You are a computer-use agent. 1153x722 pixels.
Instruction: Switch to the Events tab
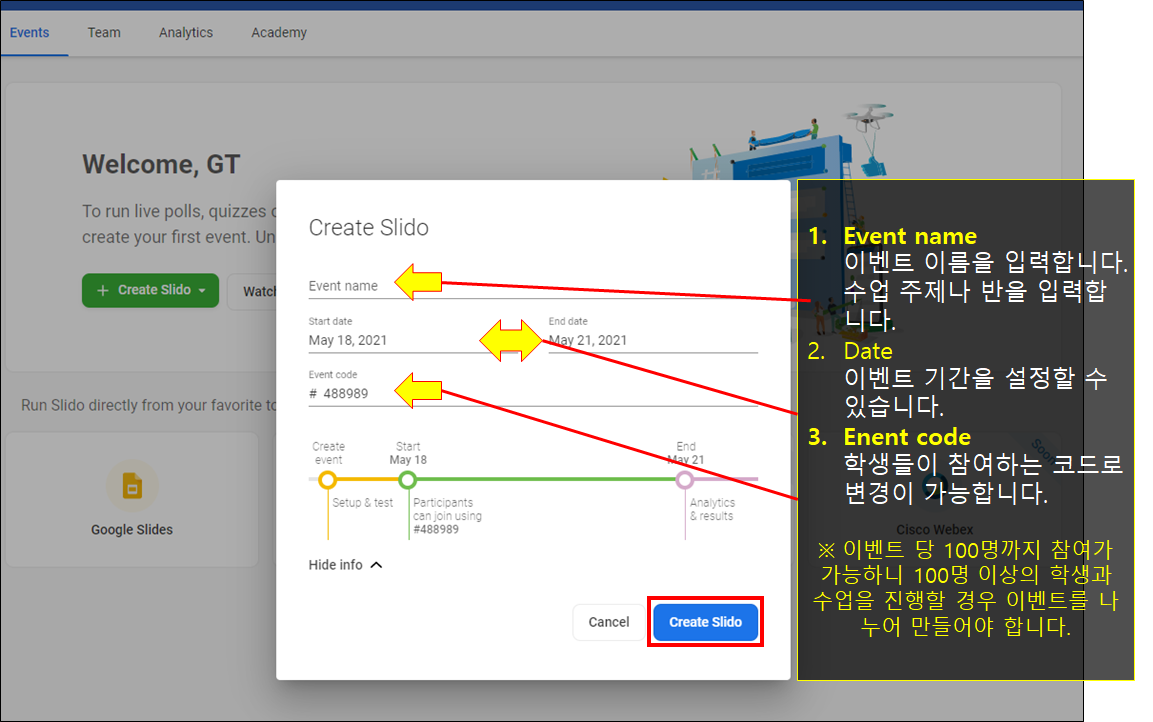click(x=29, y=33)
